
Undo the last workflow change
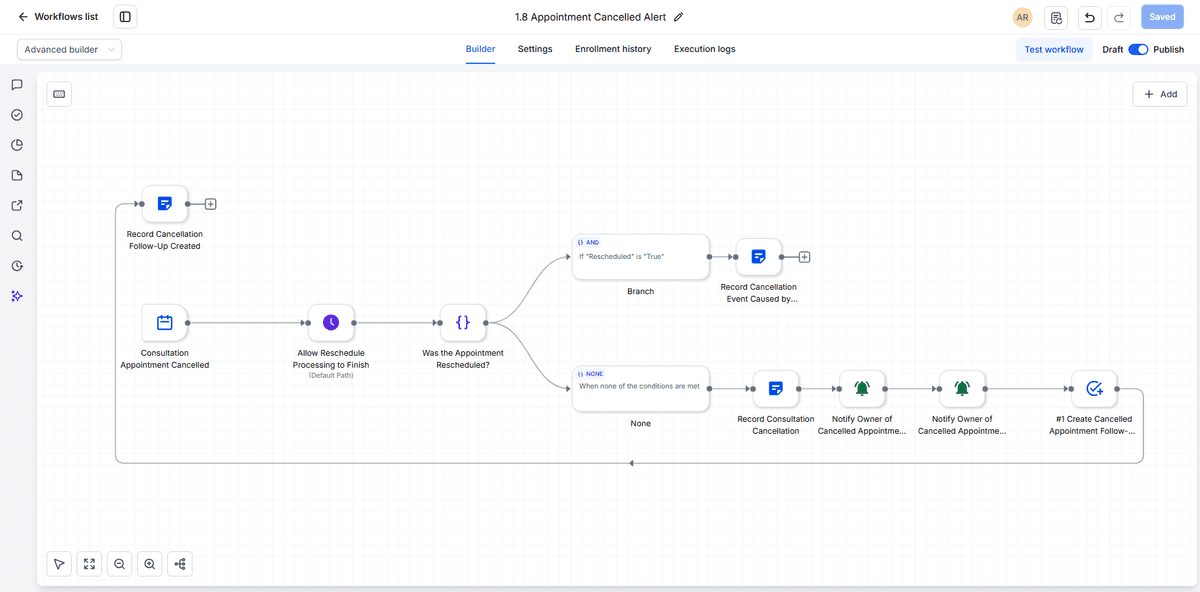click(x=1089, y=17)
